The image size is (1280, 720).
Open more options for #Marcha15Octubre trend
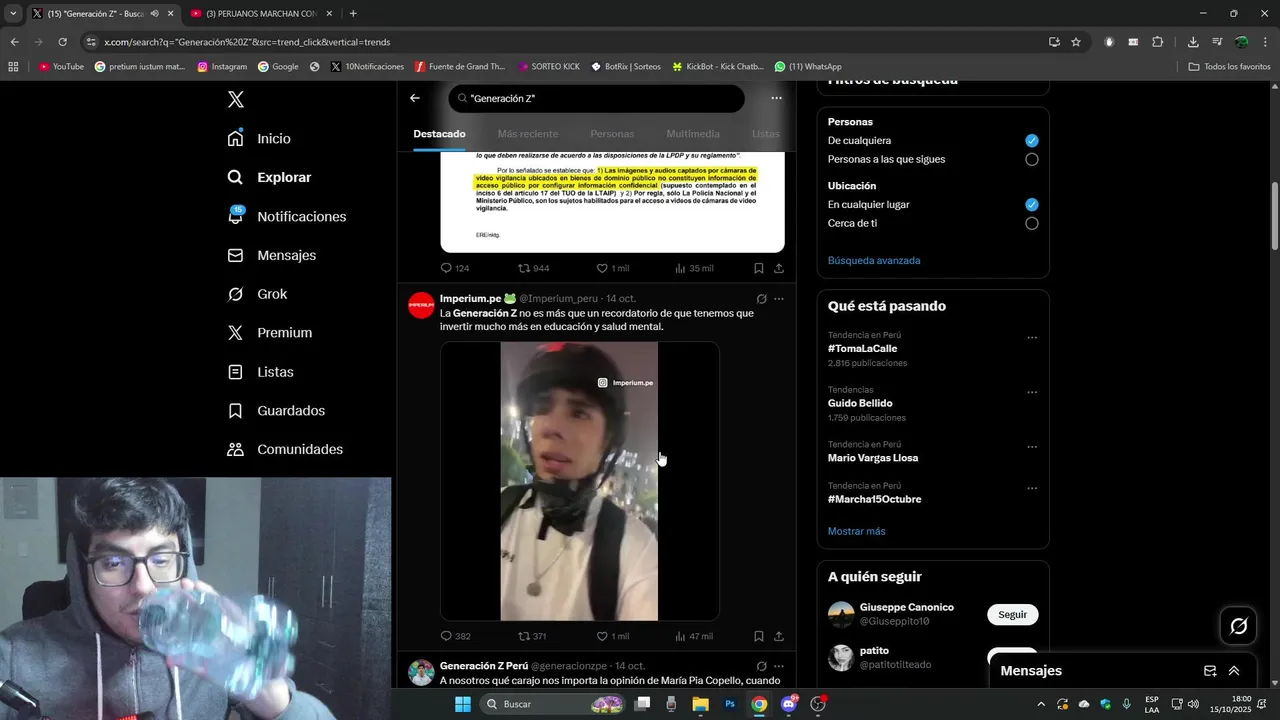(1032, 488)
